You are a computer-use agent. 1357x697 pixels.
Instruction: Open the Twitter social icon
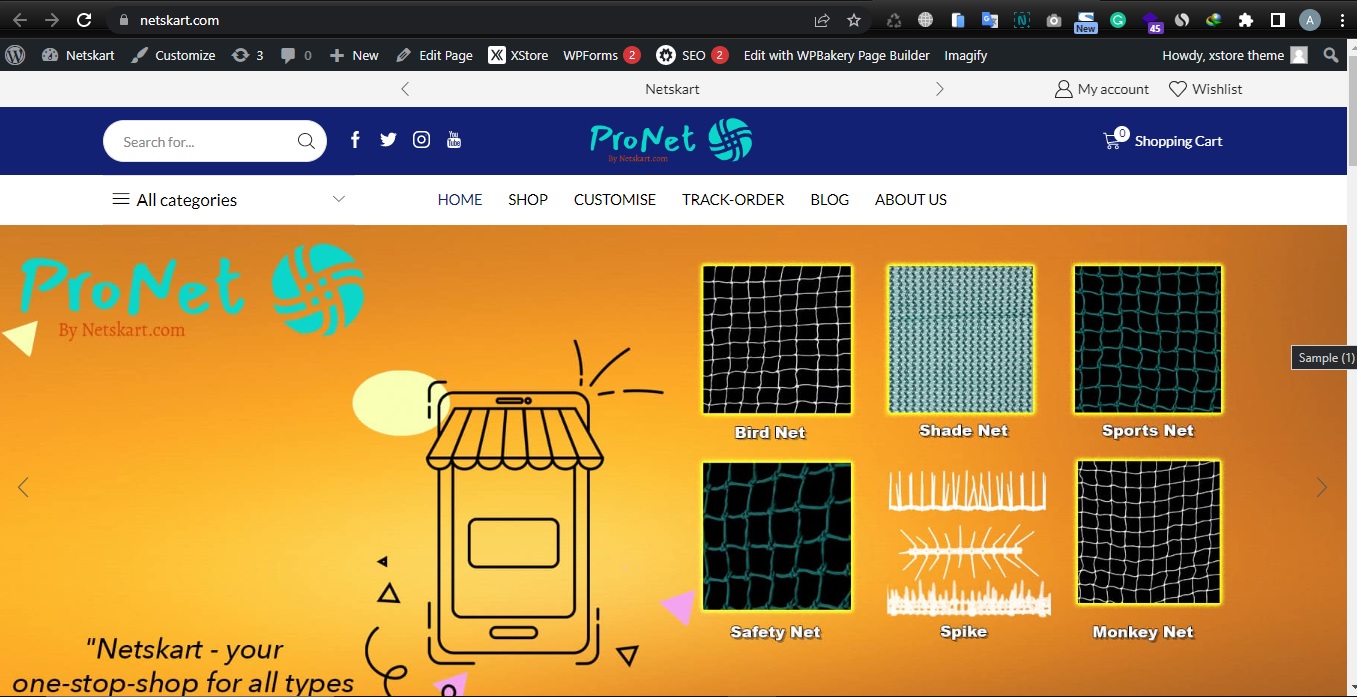click(388, 140)
